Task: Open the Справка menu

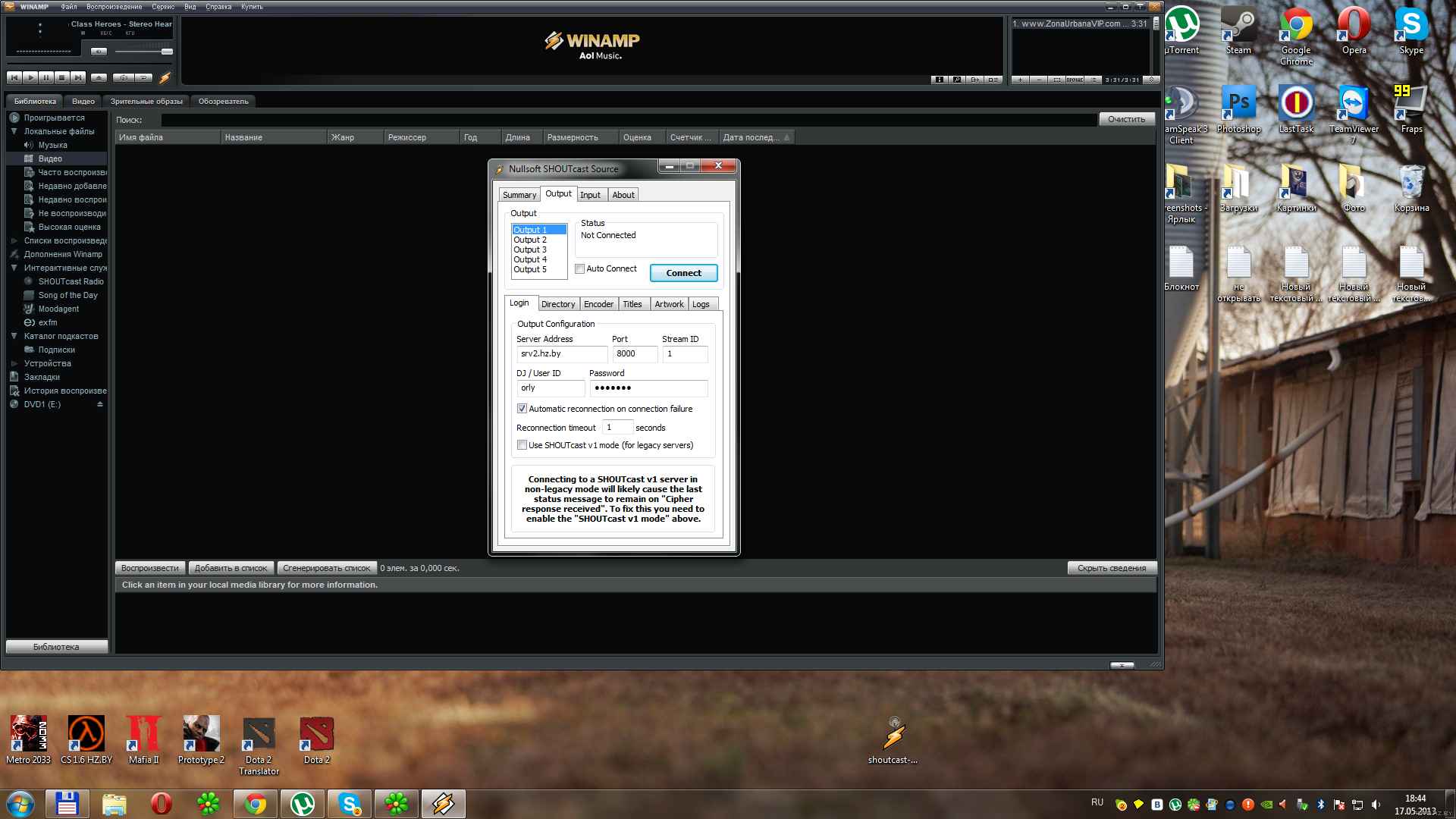Action: [218, 7]
